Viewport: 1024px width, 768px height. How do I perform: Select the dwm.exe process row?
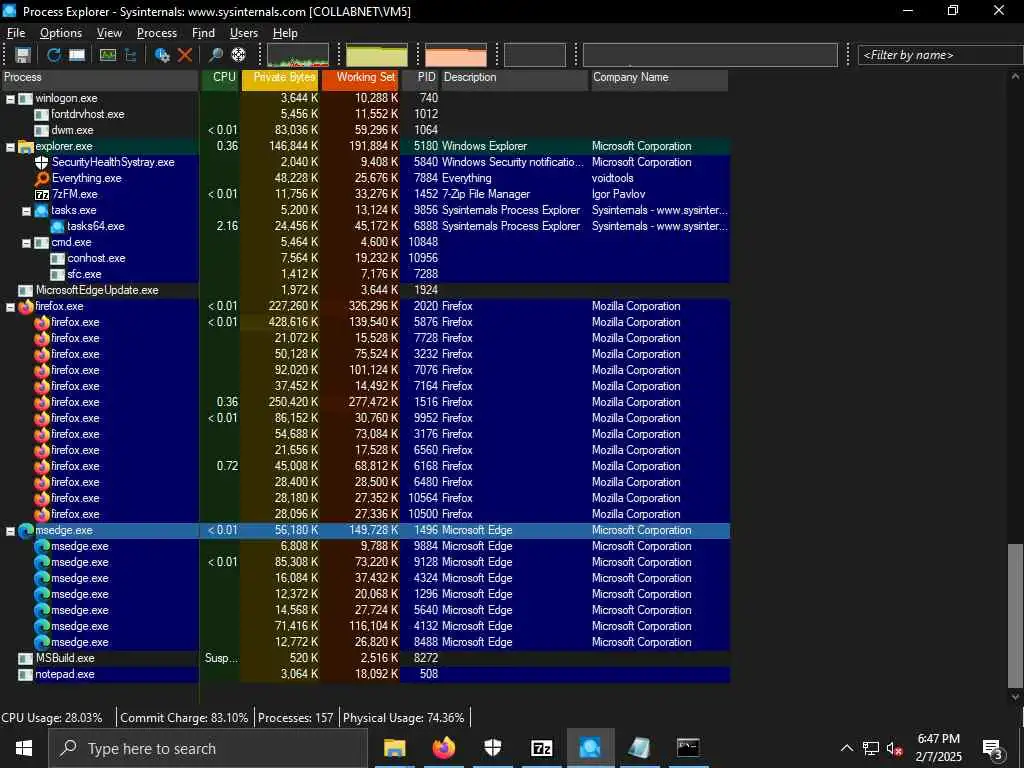click(x=365, y=131)
